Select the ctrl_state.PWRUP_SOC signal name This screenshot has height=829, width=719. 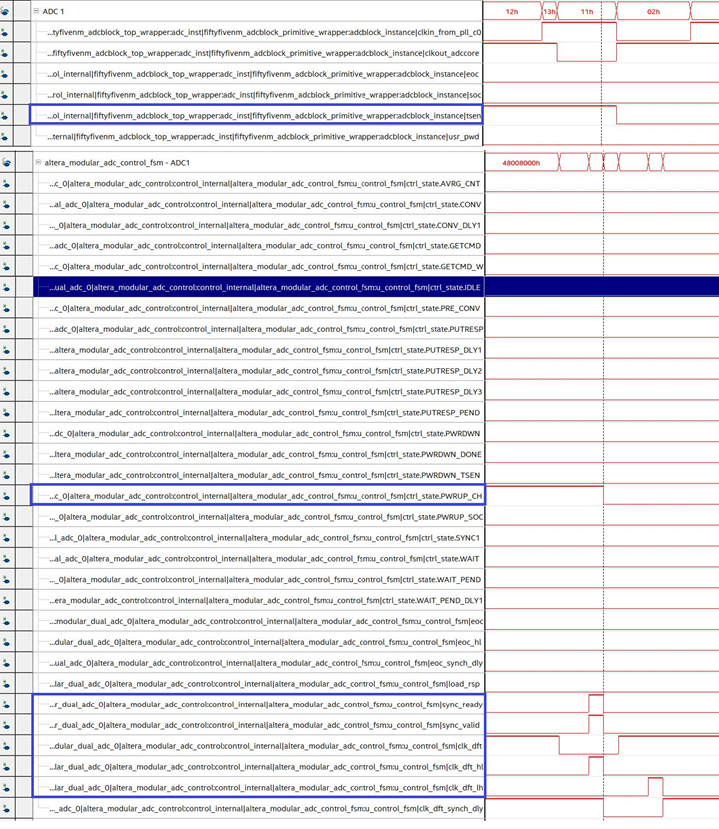pyautogui.click(x=266, y=517)
